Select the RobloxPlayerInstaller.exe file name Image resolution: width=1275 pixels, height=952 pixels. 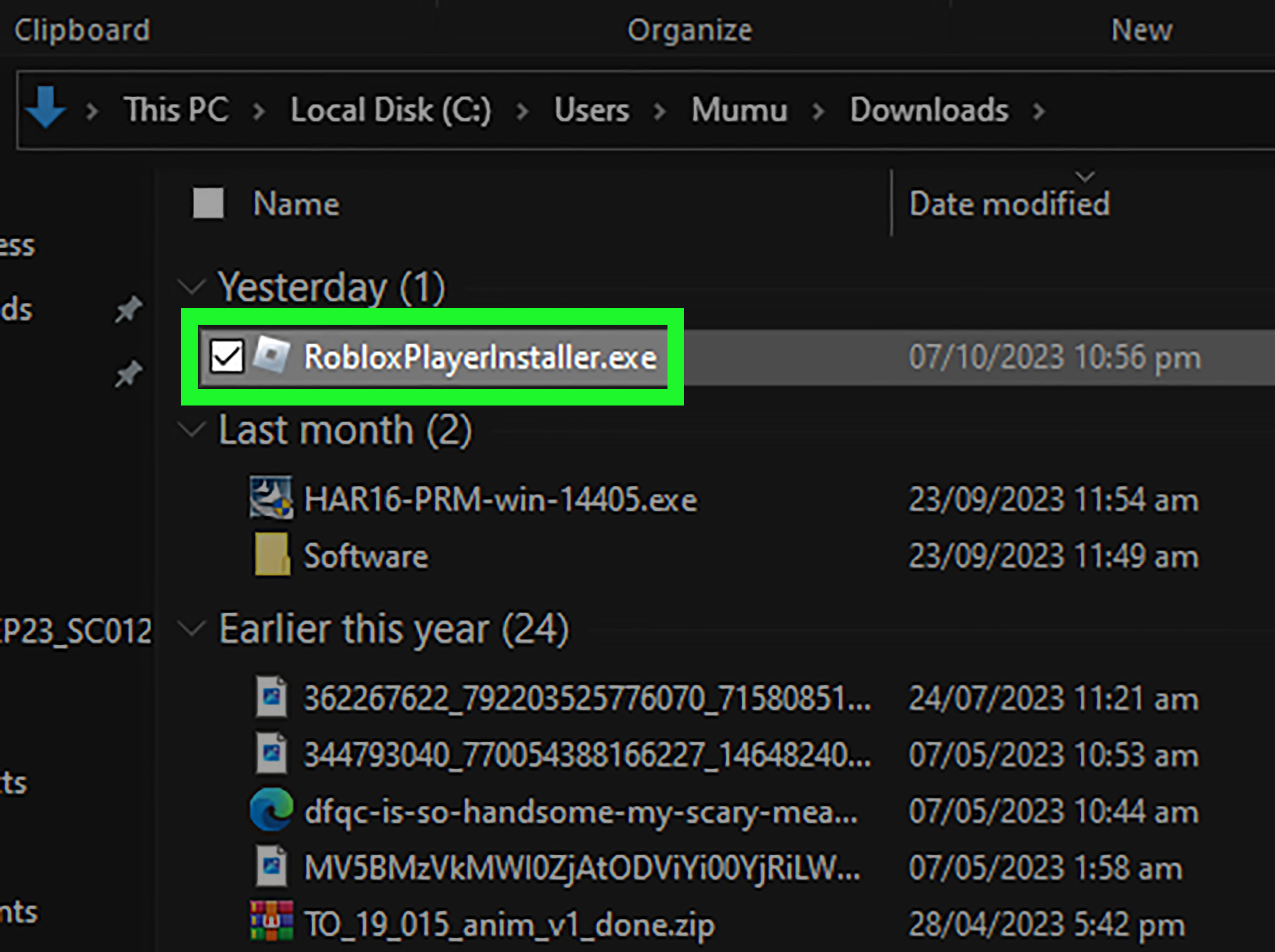click(x=480, y=357)
